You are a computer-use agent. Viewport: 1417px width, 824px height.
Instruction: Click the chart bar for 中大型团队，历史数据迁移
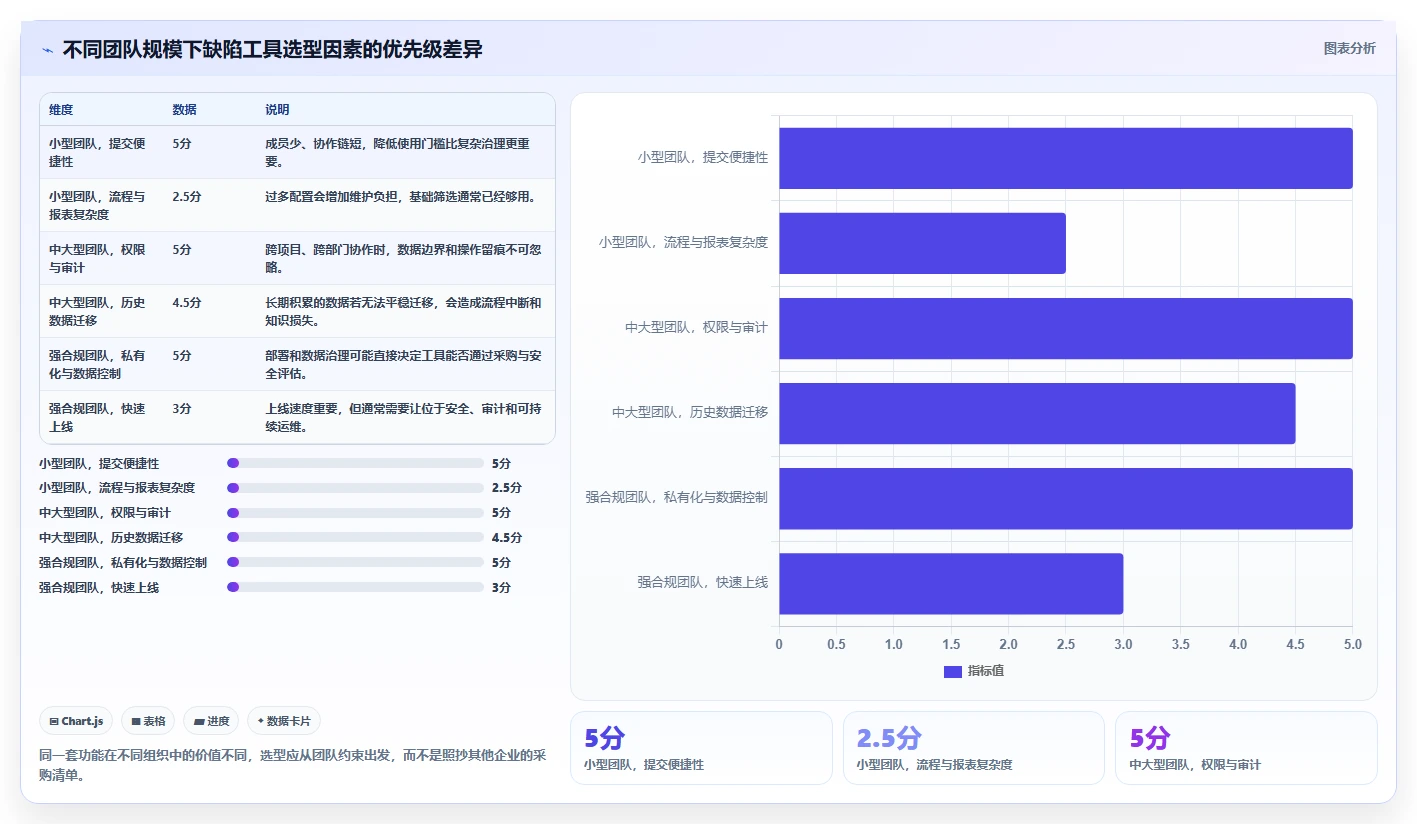[x=1037, y=413]
